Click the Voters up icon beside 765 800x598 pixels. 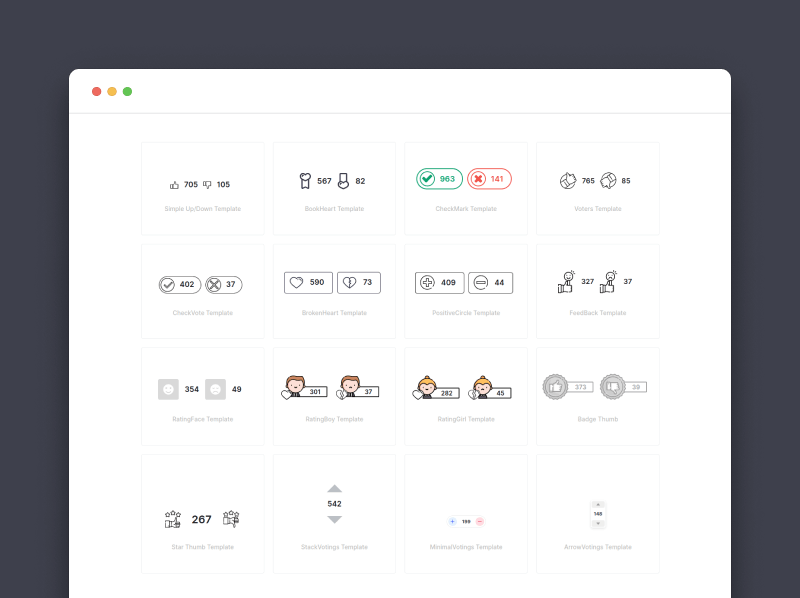(x=568, y=181)
